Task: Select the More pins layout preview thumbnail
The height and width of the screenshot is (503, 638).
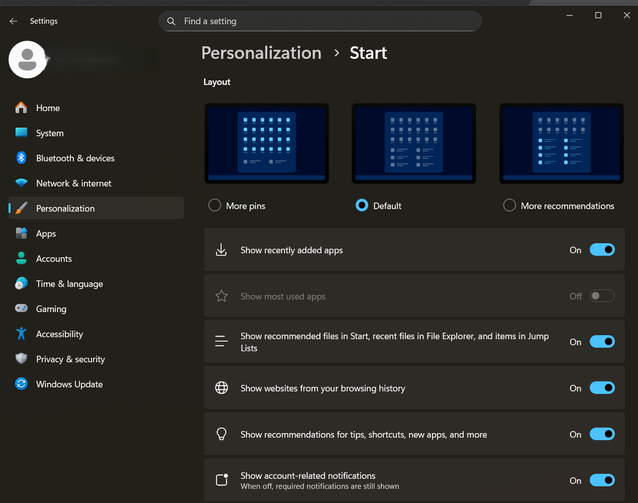Action: point(267,143)
